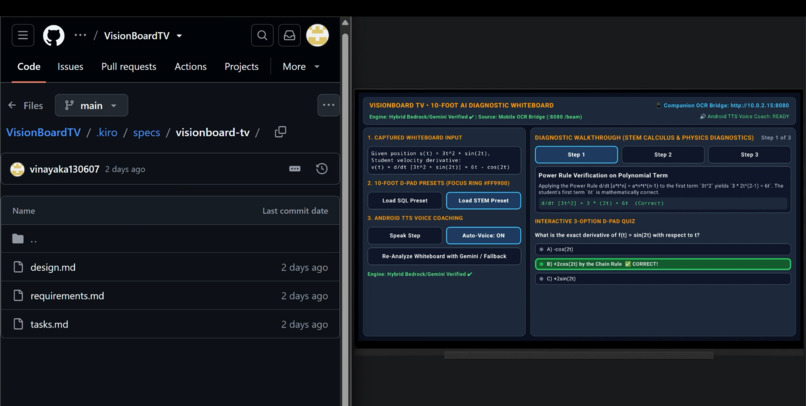Click 'Power Rule Verification on Polynomial Term' heading
The image size is (806, 406).
tap(603, 175)
